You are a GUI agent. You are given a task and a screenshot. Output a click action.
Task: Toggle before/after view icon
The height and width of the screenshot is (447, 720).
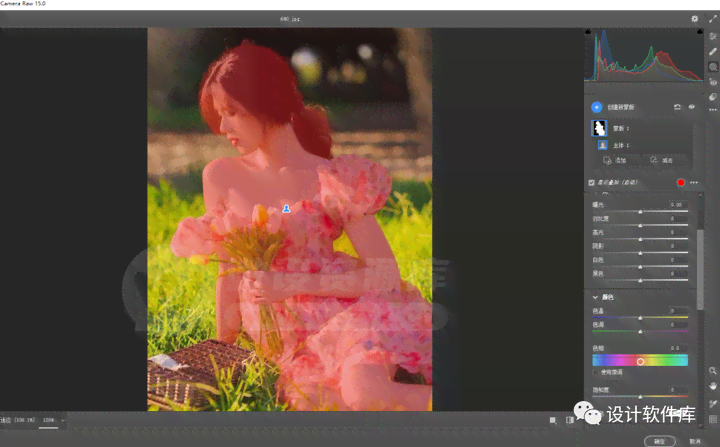tap(569, 420)
